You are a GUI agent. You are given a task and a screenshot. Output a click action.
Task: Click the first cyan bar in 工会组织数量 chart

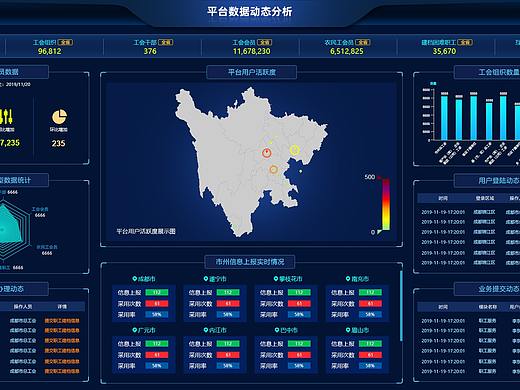click(x=444, y=118)
